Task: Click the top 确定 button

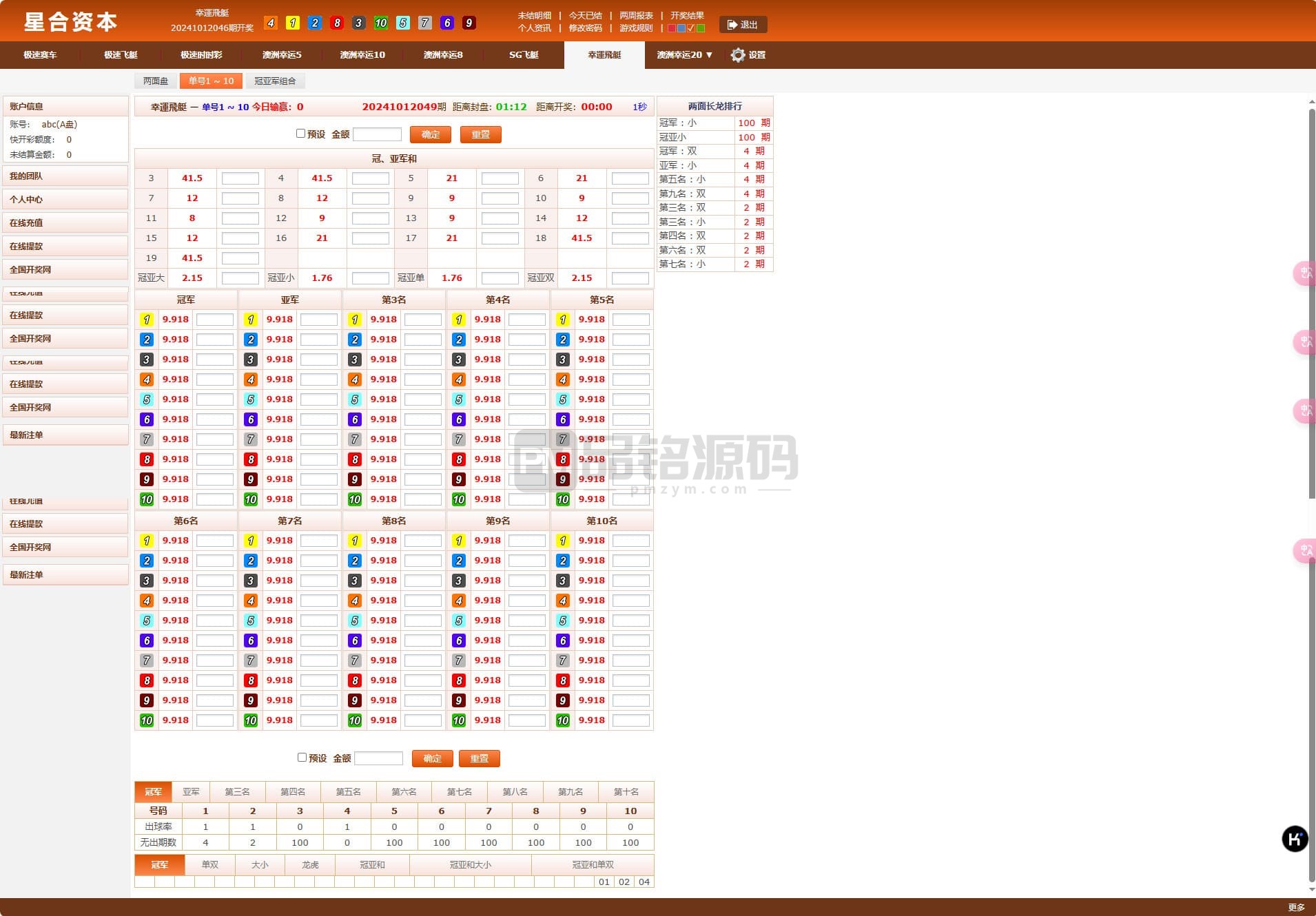Action: tap(431, 134)
